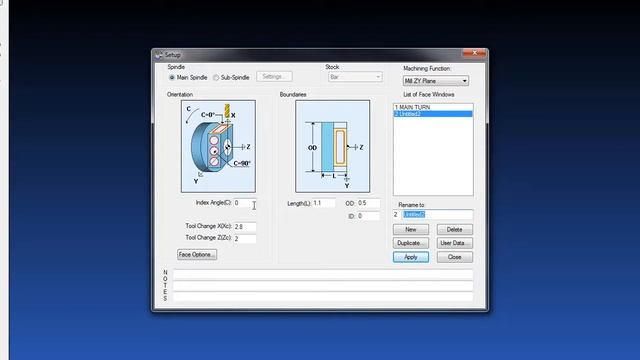Click the OD value field
Screen dimensions: 640x360
click(369, 203)
